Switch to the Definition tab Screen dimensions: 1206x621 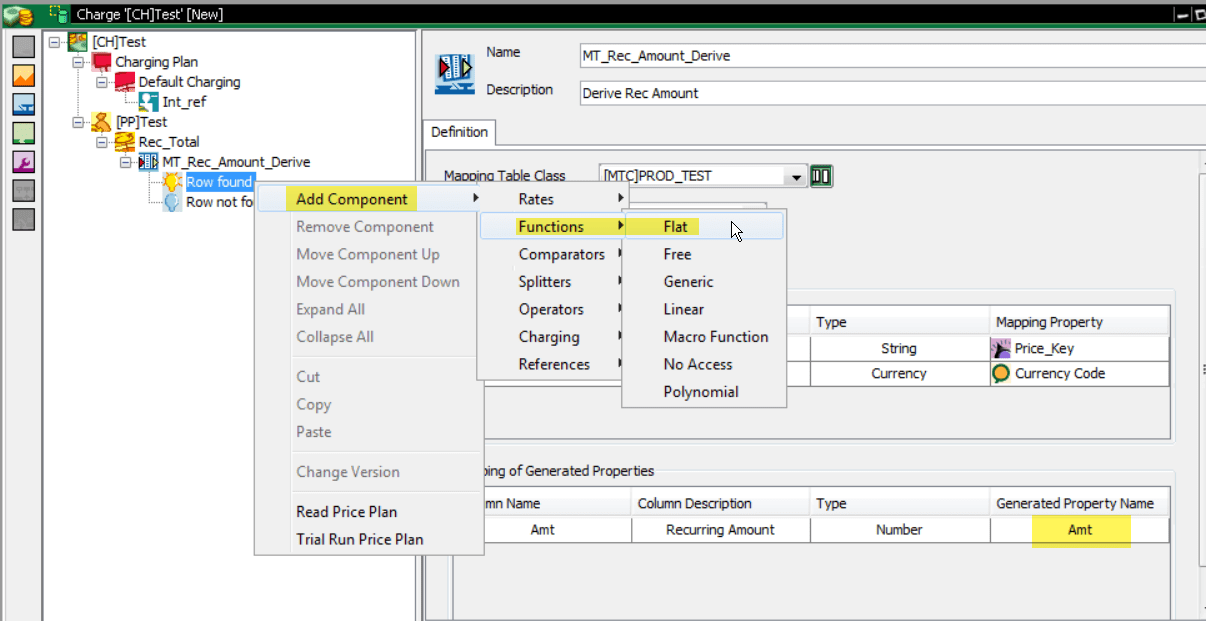point(460,132)
